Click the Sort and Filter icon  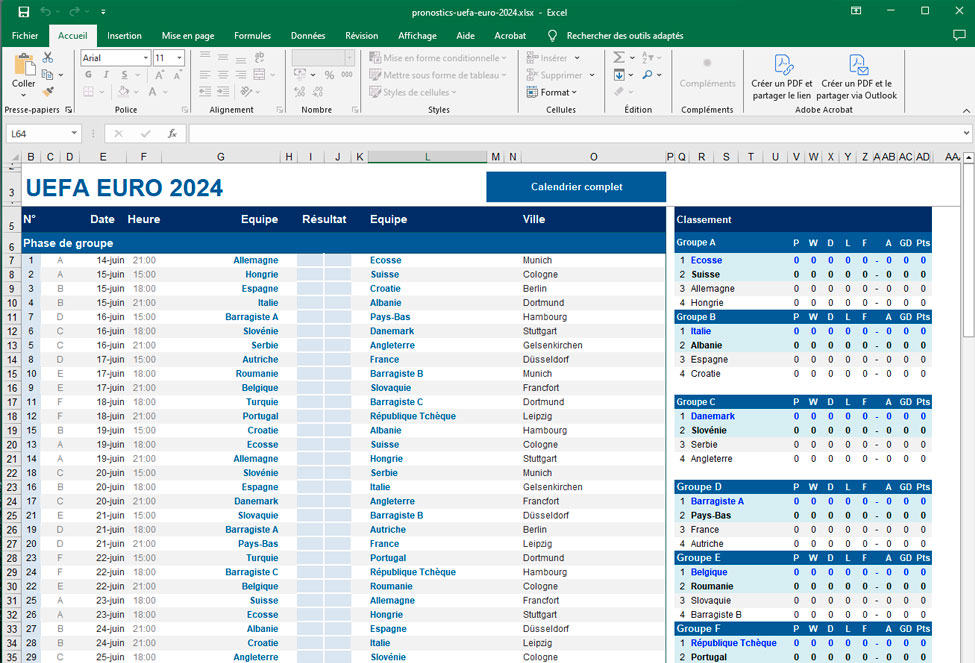(647, 57)
